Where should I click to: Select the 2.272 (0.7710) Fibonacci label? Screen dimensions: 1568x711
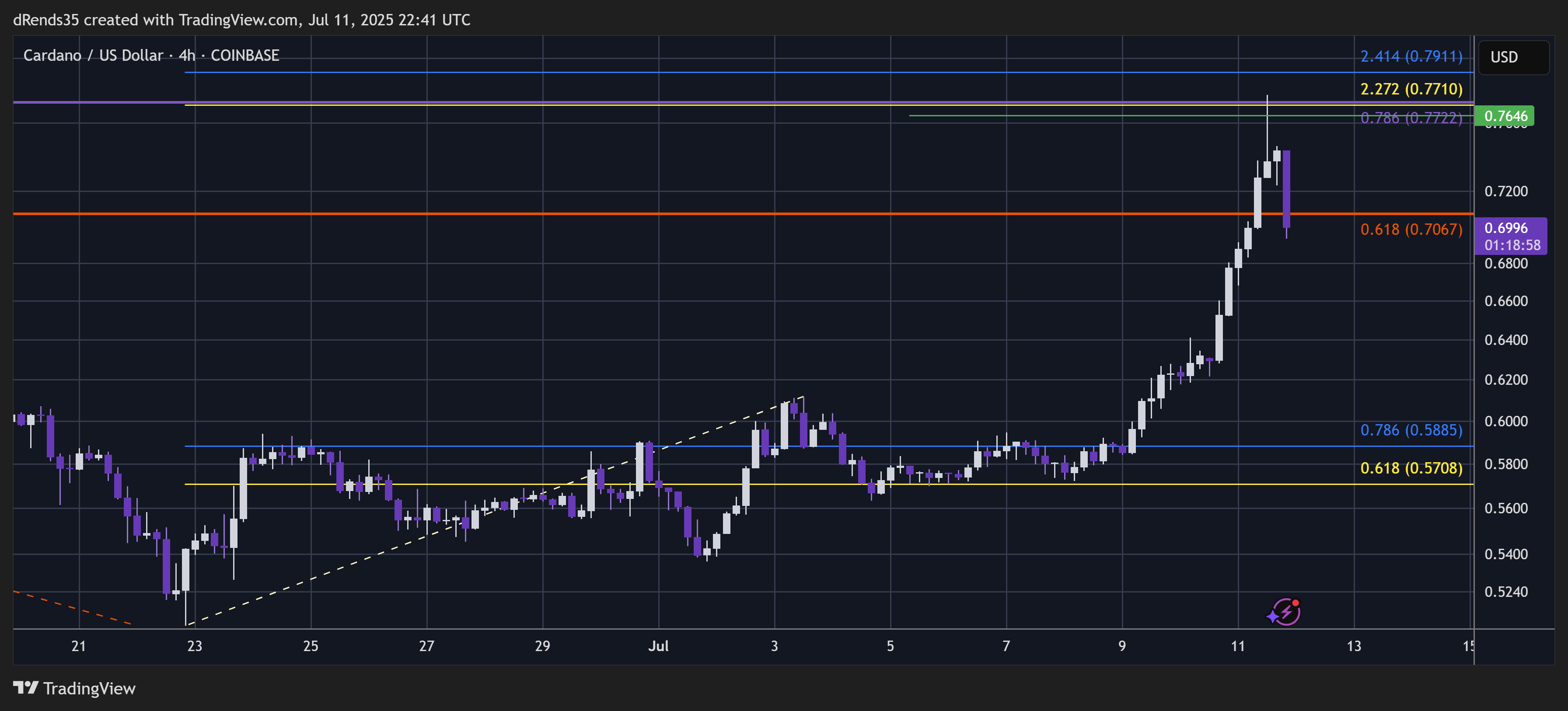(1411, 89)
